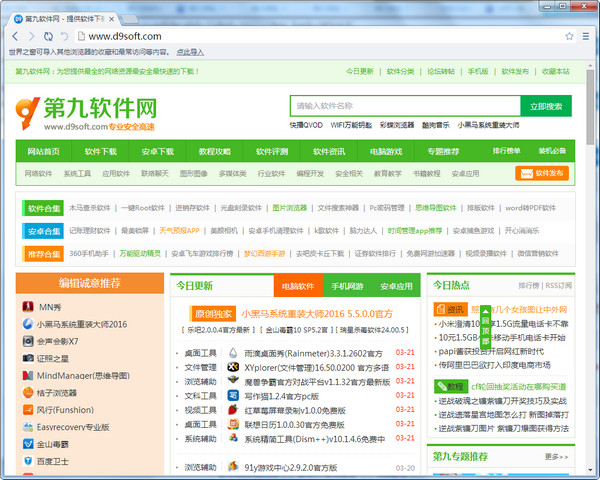
Task: Click the Dism++ icon
Action: pyautogui.click(x=233, y=438)
